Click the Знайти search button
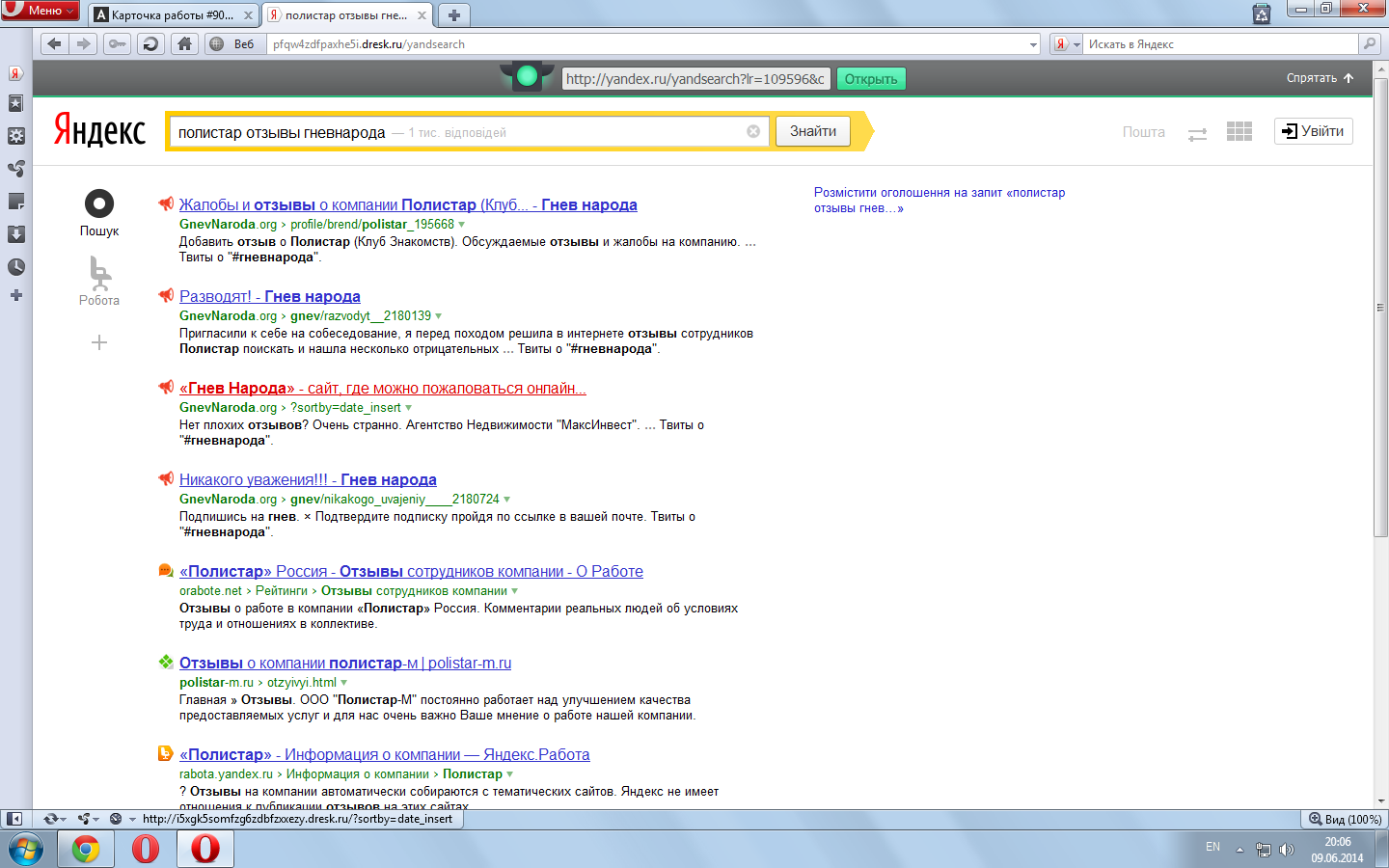This screenshot has height=868, width=1389. click(x=813, y=131)
